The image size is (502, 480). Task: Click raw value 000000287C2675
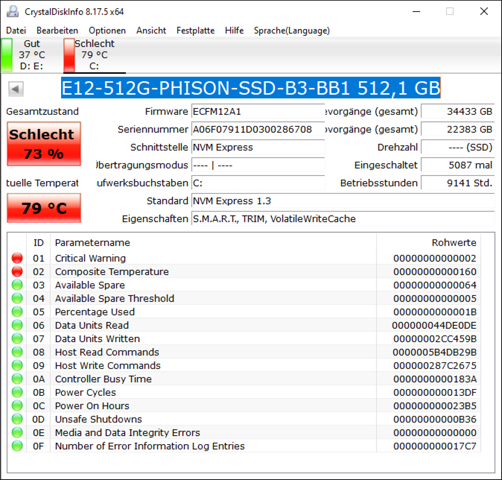point(435,365)
